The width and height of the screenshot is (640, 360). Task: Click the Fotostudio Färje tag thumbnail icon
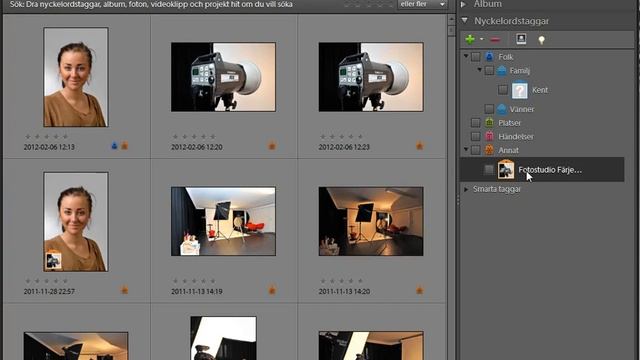click(506, 169)
